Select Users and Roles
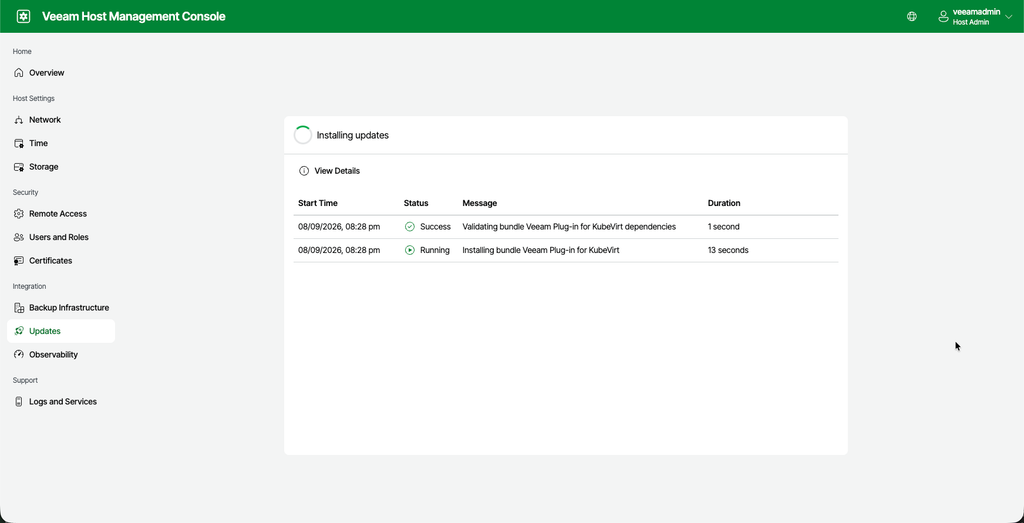Screen dimensions: 1024x523 tap(61, 237)
